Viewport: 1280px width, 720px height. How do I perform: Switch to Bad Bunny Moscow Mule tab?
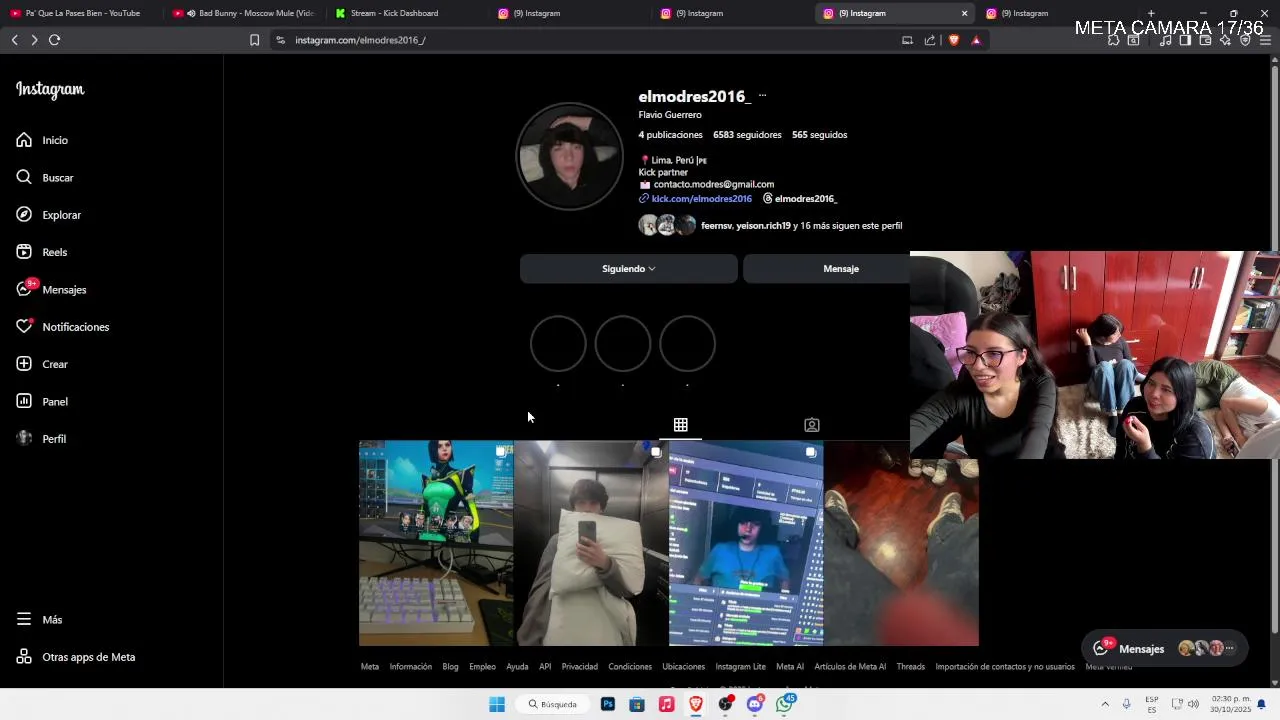(x=245, y=13)
